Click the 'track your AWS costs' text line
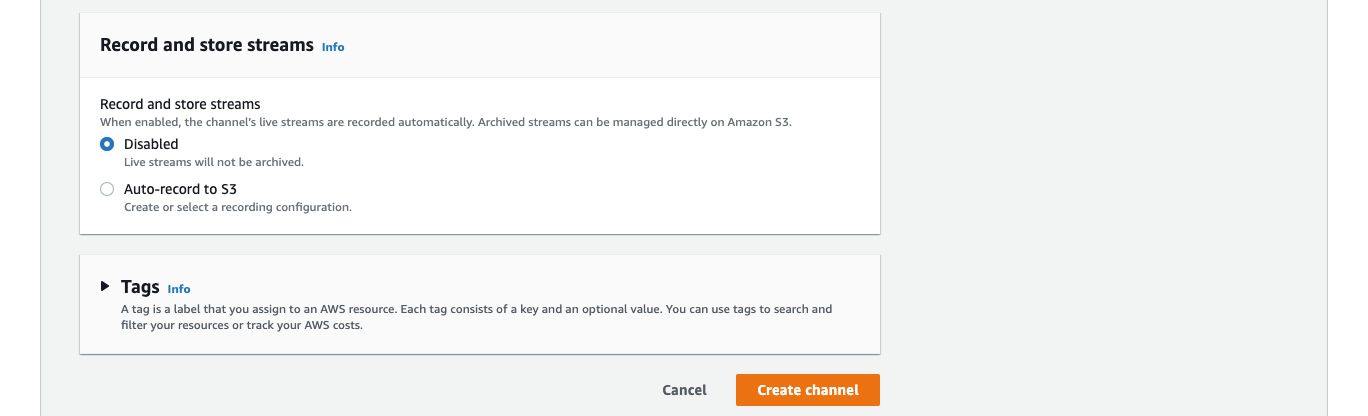Image resolution: width=1368 pixels, height=416 pixels. 241,325
